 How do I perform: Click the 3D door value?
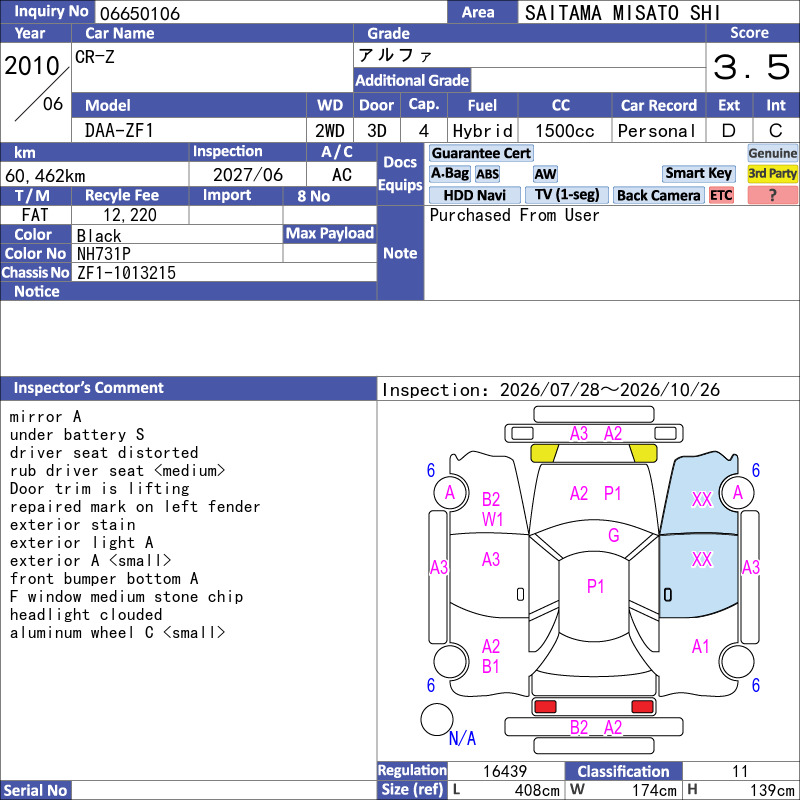[x=377, y=131]
